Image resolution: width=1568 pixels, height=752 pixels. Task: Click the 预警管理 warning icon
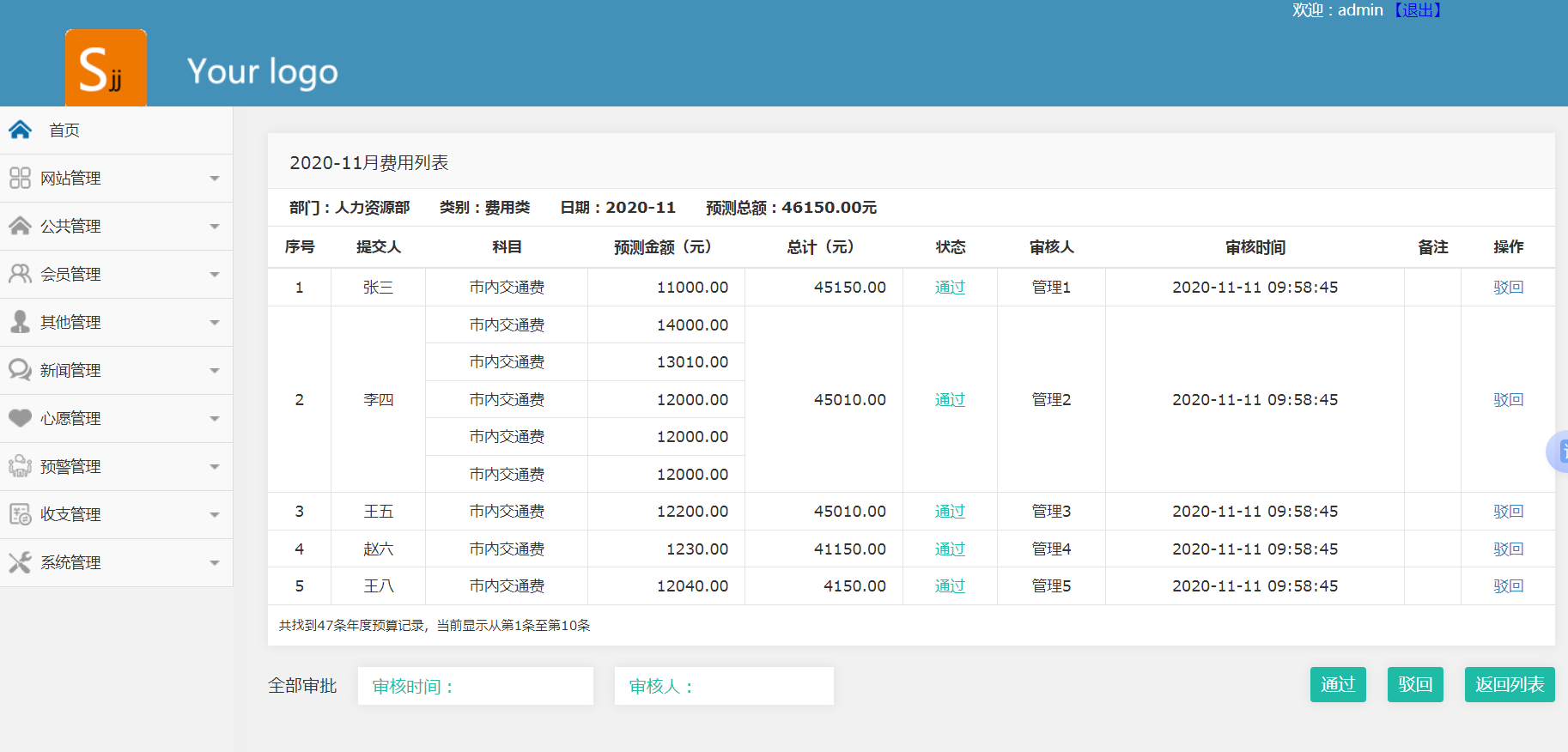coord(20,466)
